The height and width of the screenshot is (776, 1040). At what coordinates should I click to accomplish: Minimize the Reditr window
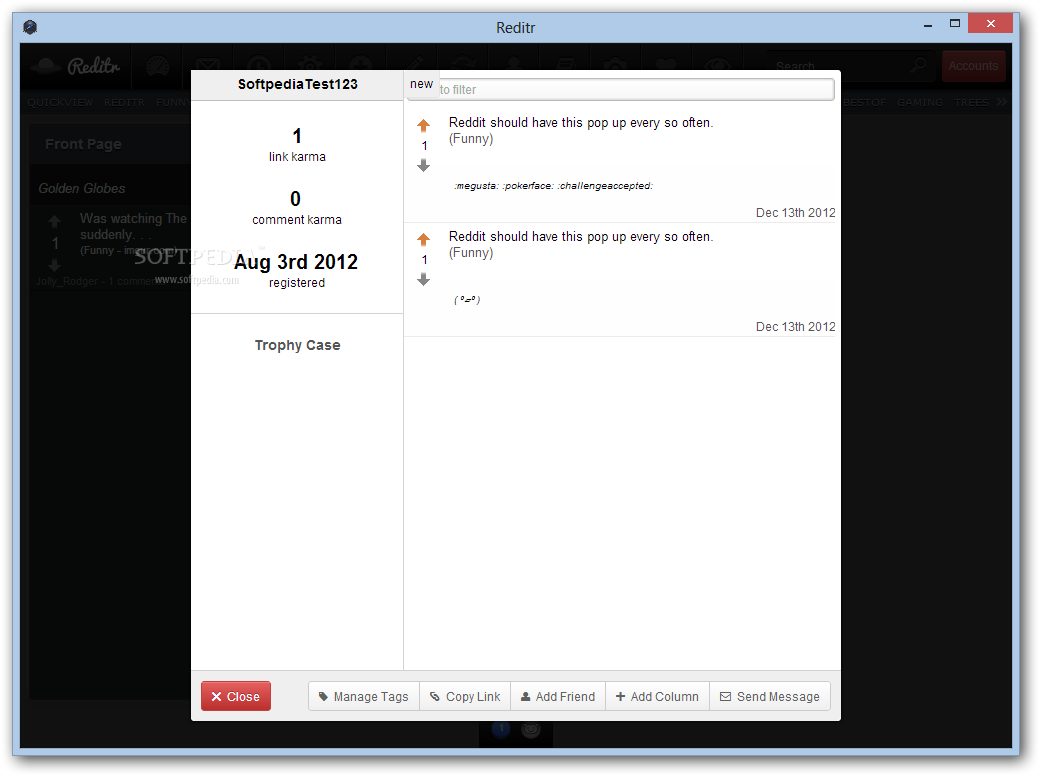pyautogui.click(x=928, y=25)
